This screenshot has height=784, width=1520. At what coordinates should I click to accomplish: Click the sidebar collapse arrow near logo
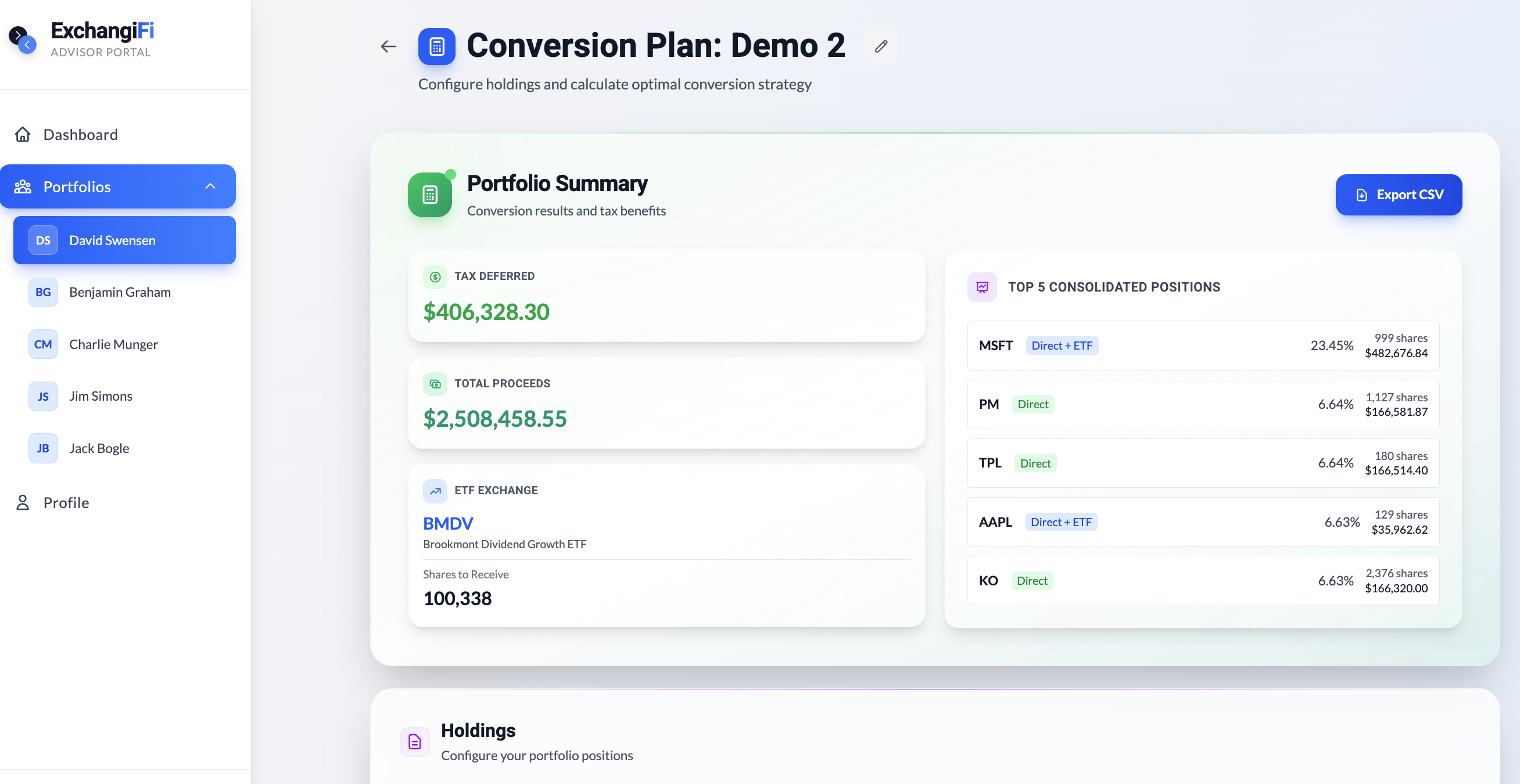point(27,45)
